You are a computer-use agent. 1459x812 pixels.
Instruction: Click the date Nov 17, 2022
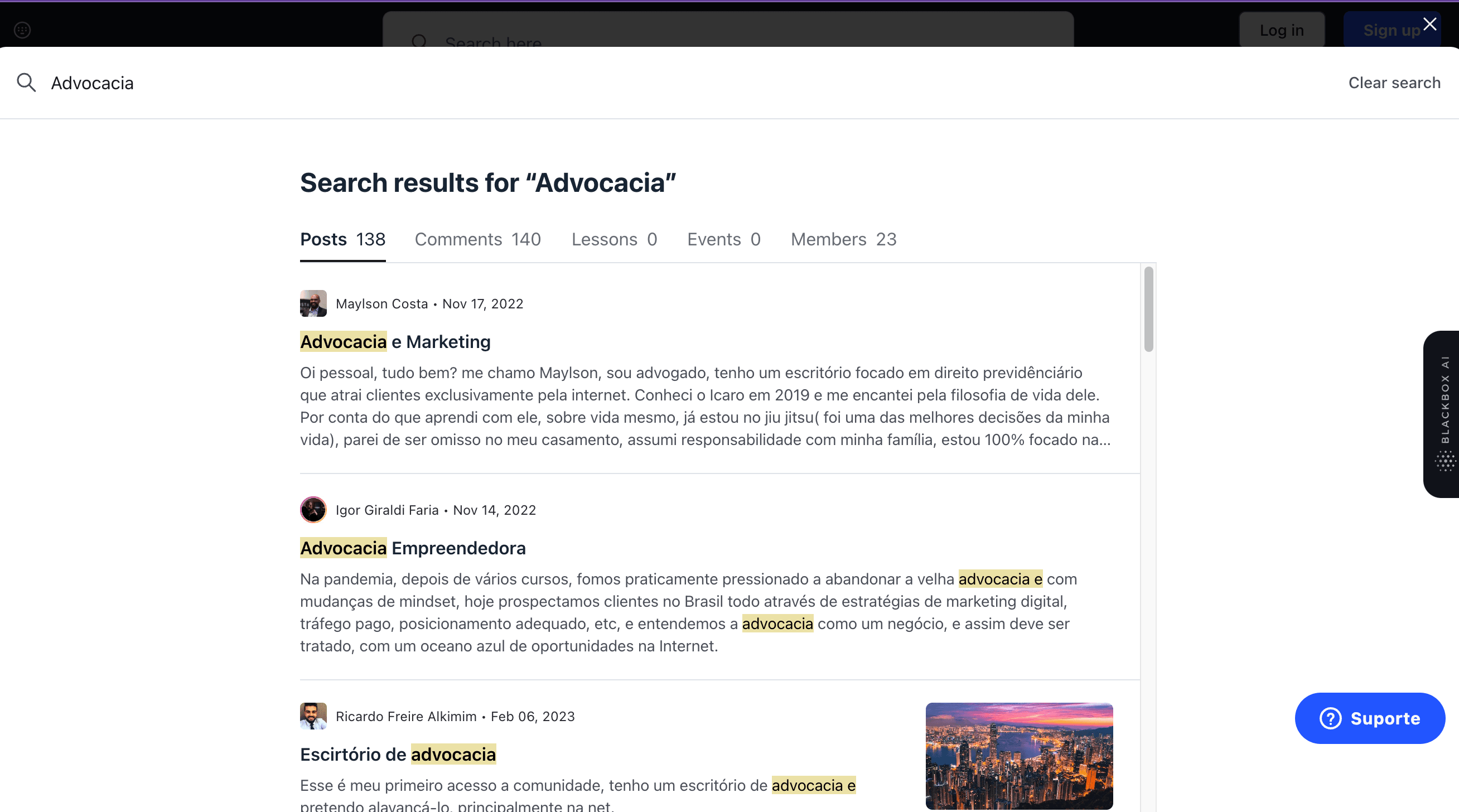[x=482, y=303]
